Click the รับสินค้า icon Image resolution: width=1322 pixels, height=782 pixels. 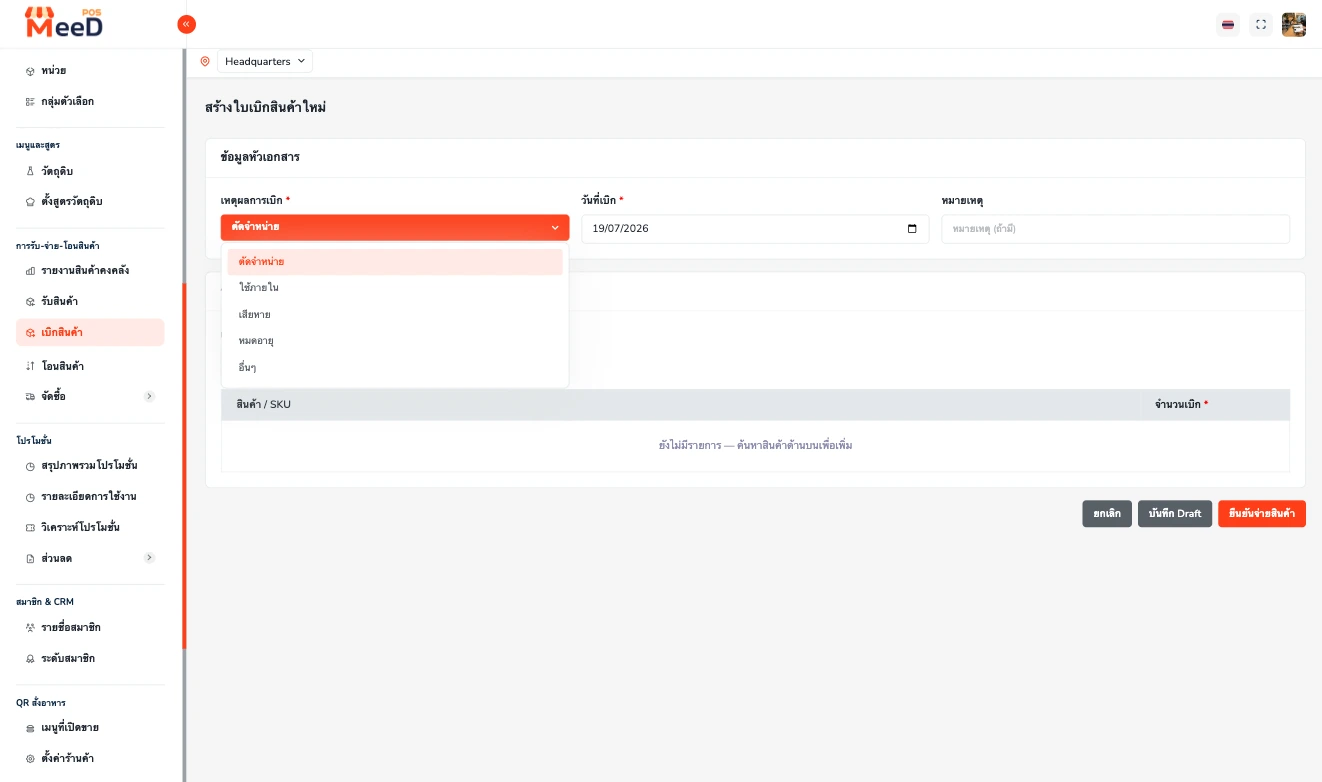click(30, 301)
